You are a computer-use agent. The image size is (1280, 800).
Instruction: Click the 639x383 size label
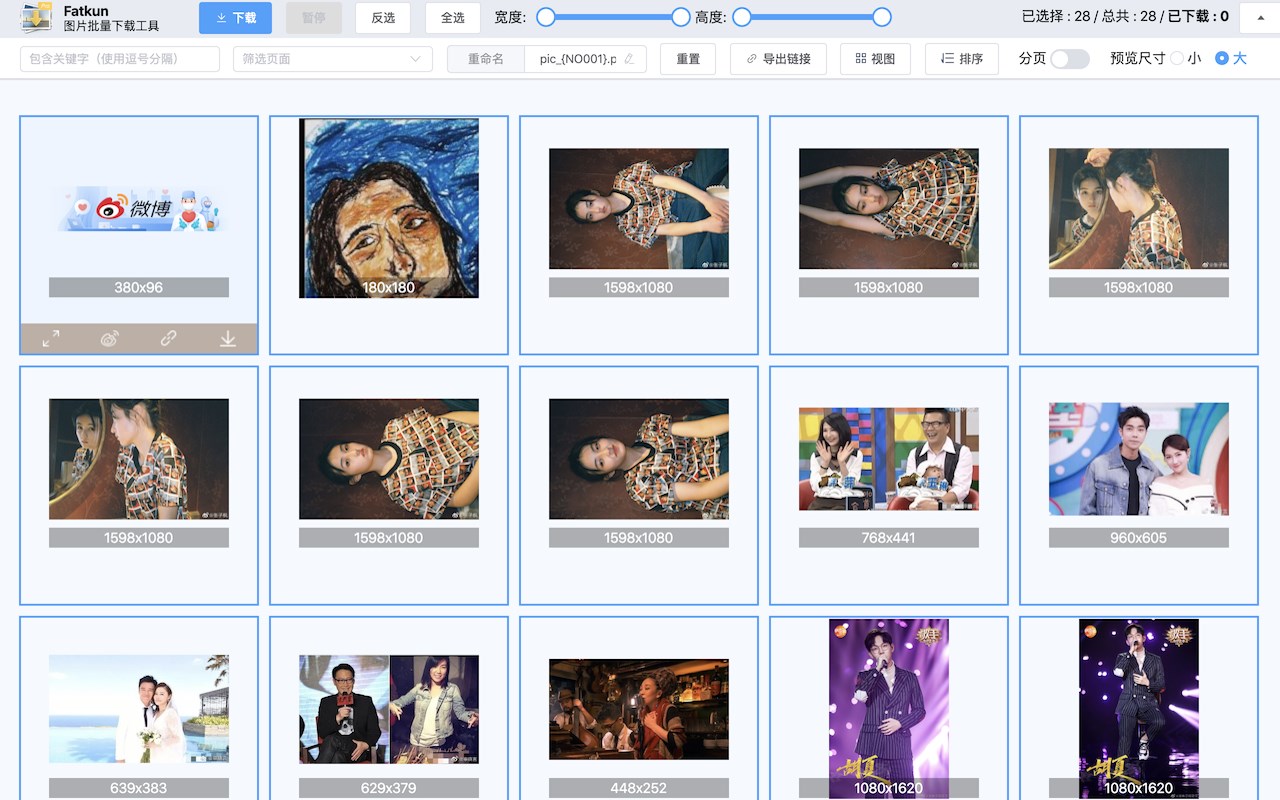tap(139, 788)
